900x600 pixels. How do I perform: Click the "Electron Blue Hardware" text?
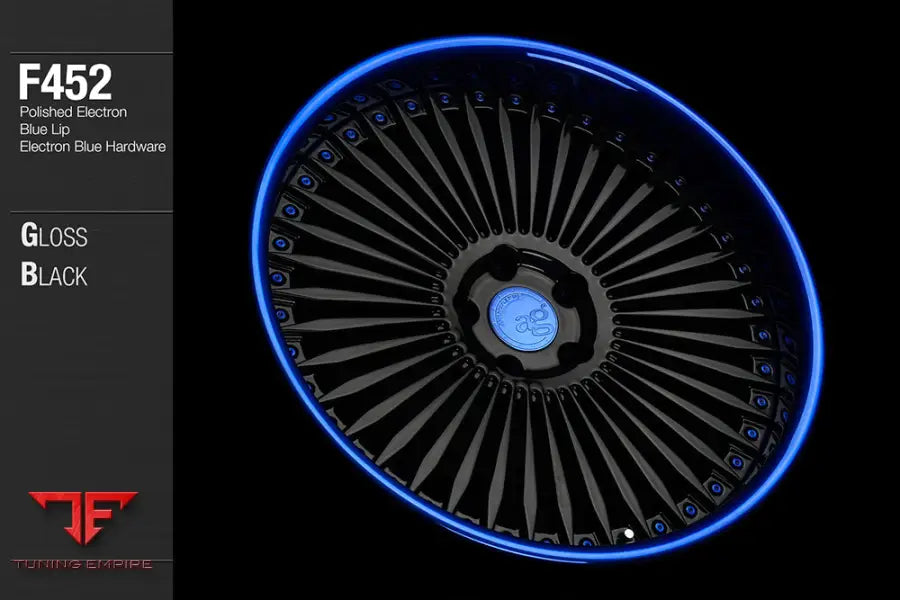[92, 146]
